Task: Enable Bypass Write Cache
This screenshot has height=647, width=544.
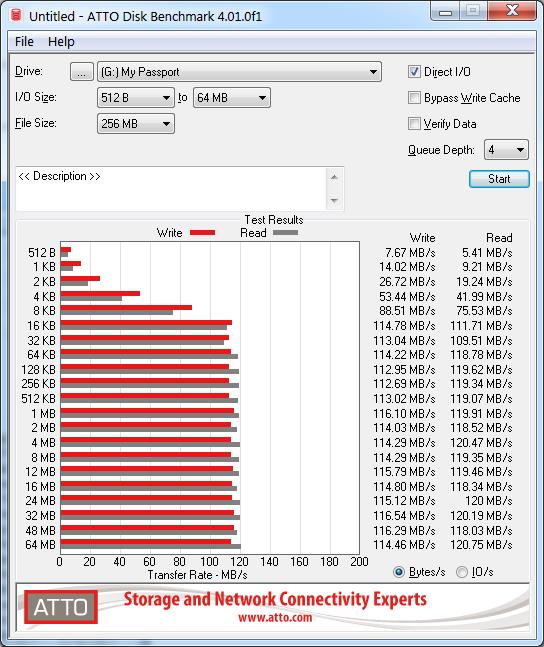Action: click(414, 98)
